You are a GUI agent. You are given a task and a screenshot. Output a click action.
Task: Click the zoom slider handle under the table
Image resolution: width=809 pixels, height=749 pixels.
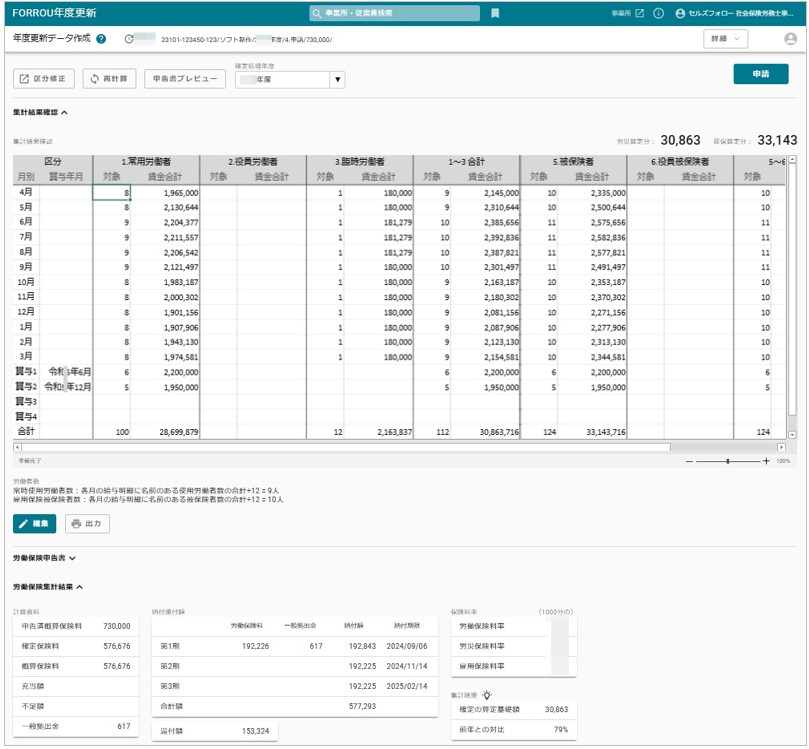point(727,461)
